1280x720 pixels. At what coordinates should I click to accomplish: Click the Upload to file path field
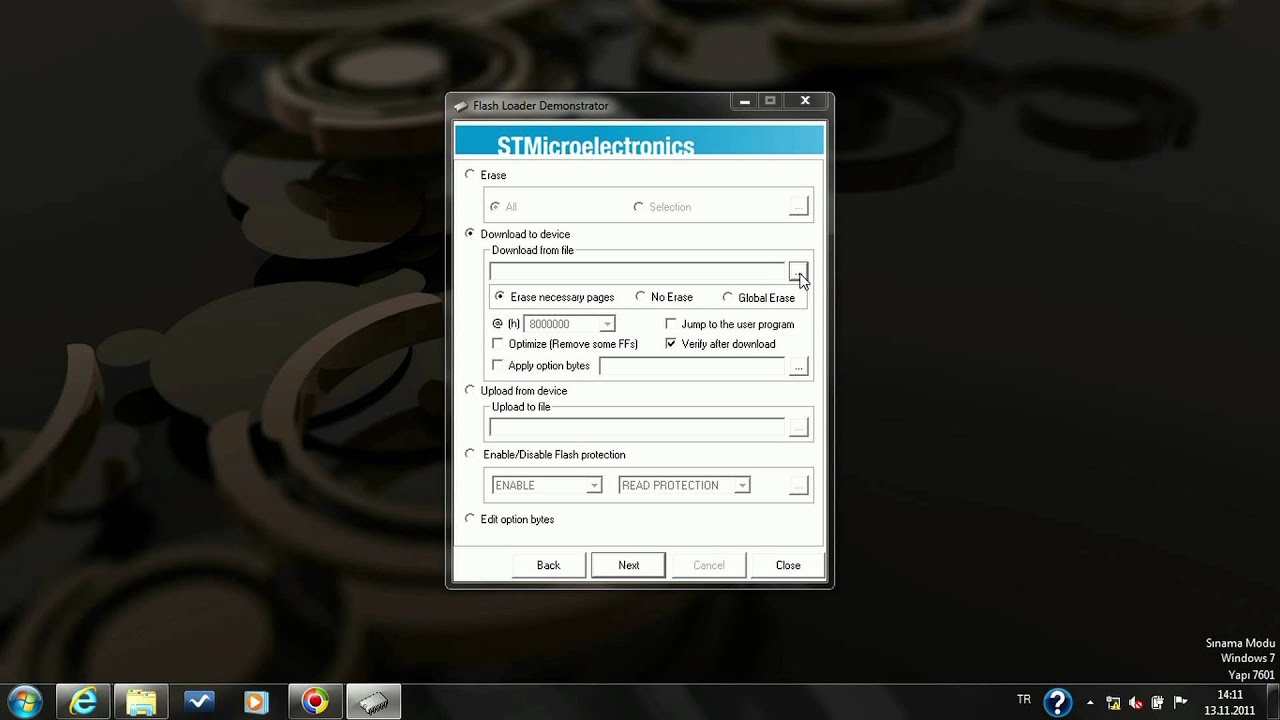tap(637, 427)
